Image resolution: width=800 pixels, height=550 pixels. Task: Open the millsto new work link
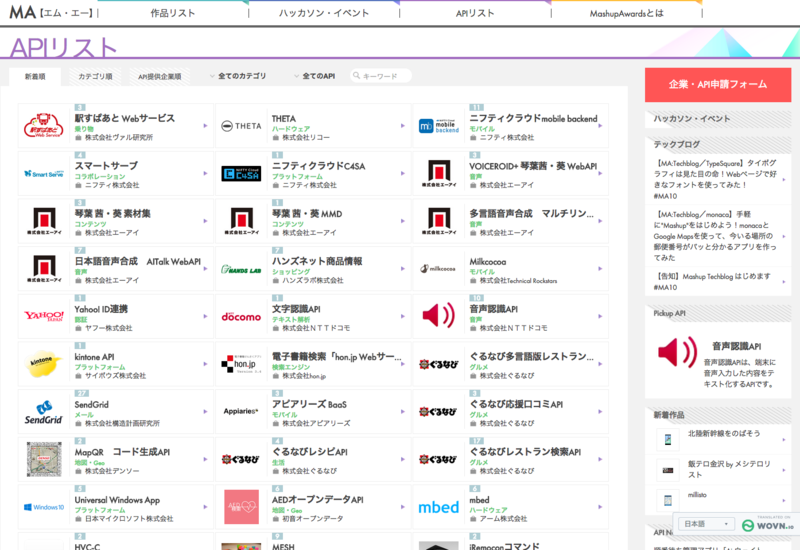coord(697,495)
